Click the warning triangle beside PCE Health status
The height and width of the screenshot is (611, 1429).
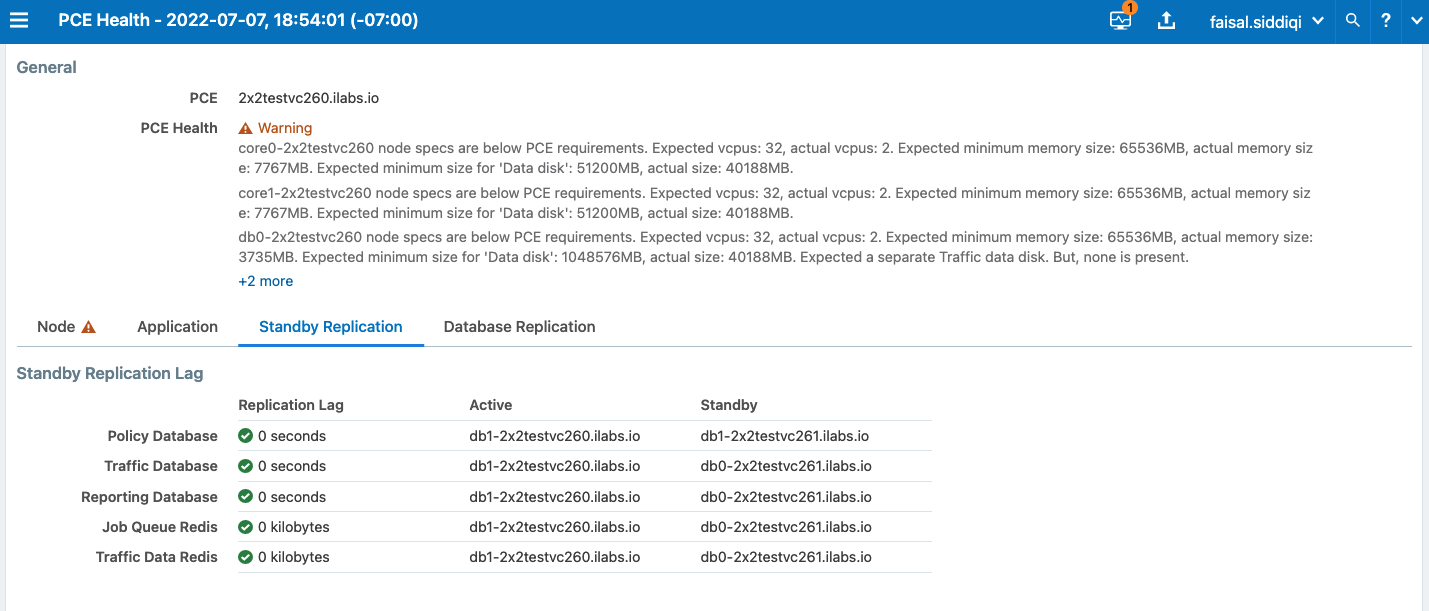tap(244, 127)
